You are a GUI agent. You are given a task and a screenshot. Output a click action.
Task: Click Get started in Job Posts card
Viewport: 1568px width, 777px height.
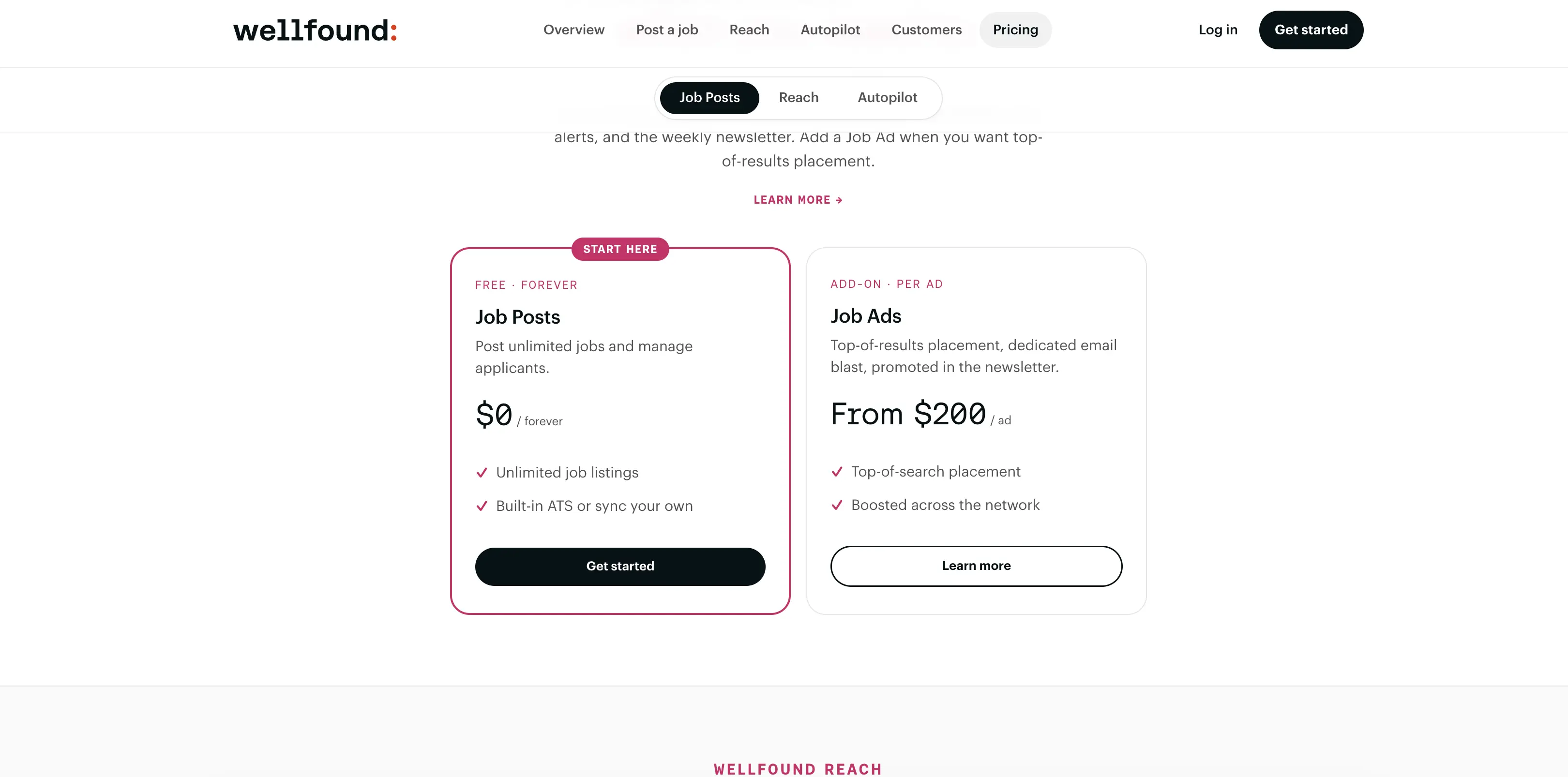tap(619, 567)
